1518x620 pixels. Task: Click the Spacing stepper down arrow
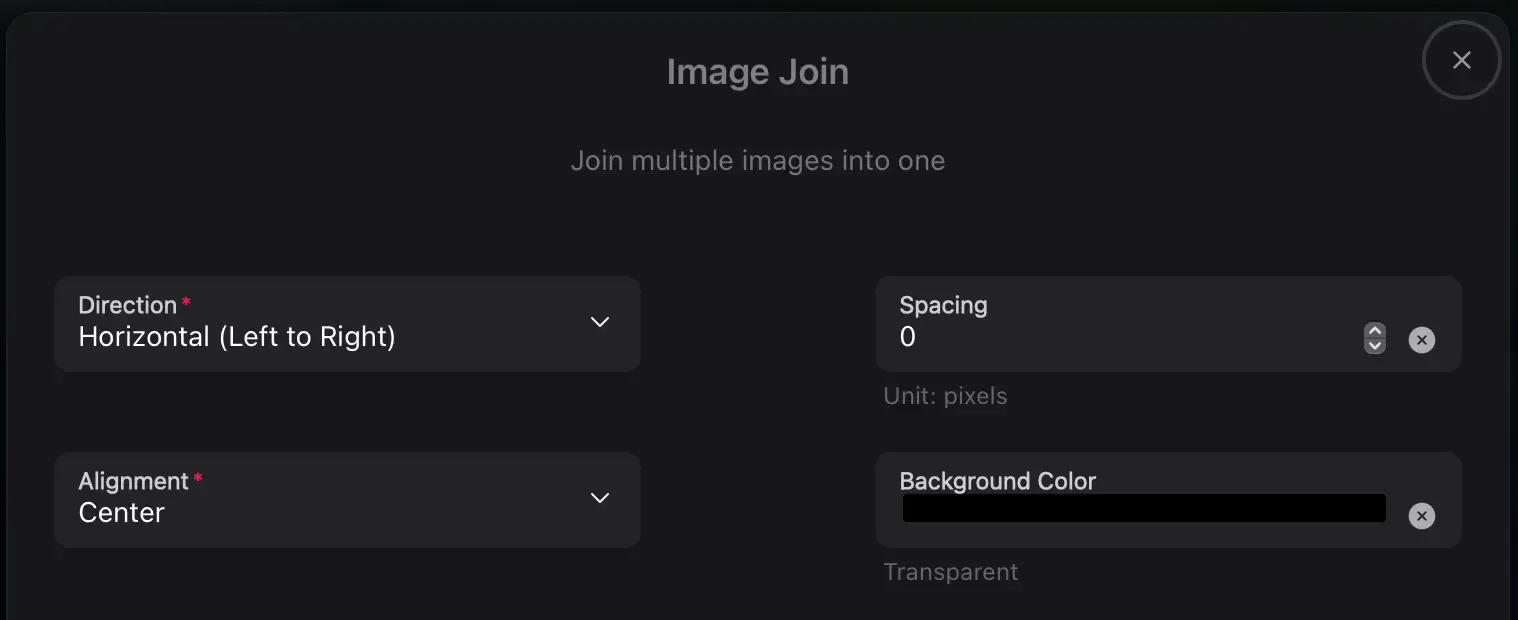click(1375, 347)
